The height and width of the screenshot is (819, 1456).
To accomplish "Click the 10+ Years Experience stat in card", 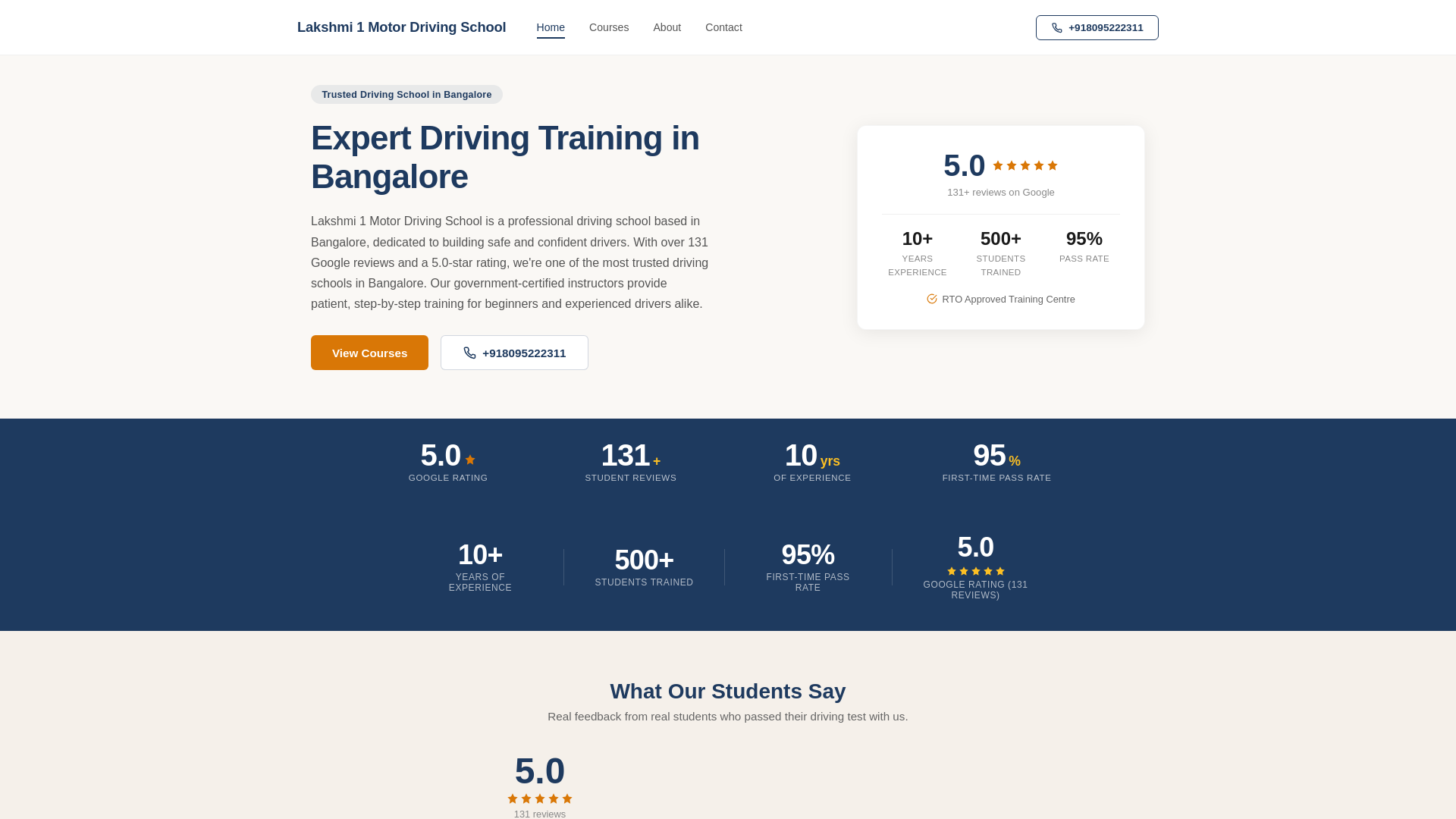I will pyautogui.click(x=918, y=253).
